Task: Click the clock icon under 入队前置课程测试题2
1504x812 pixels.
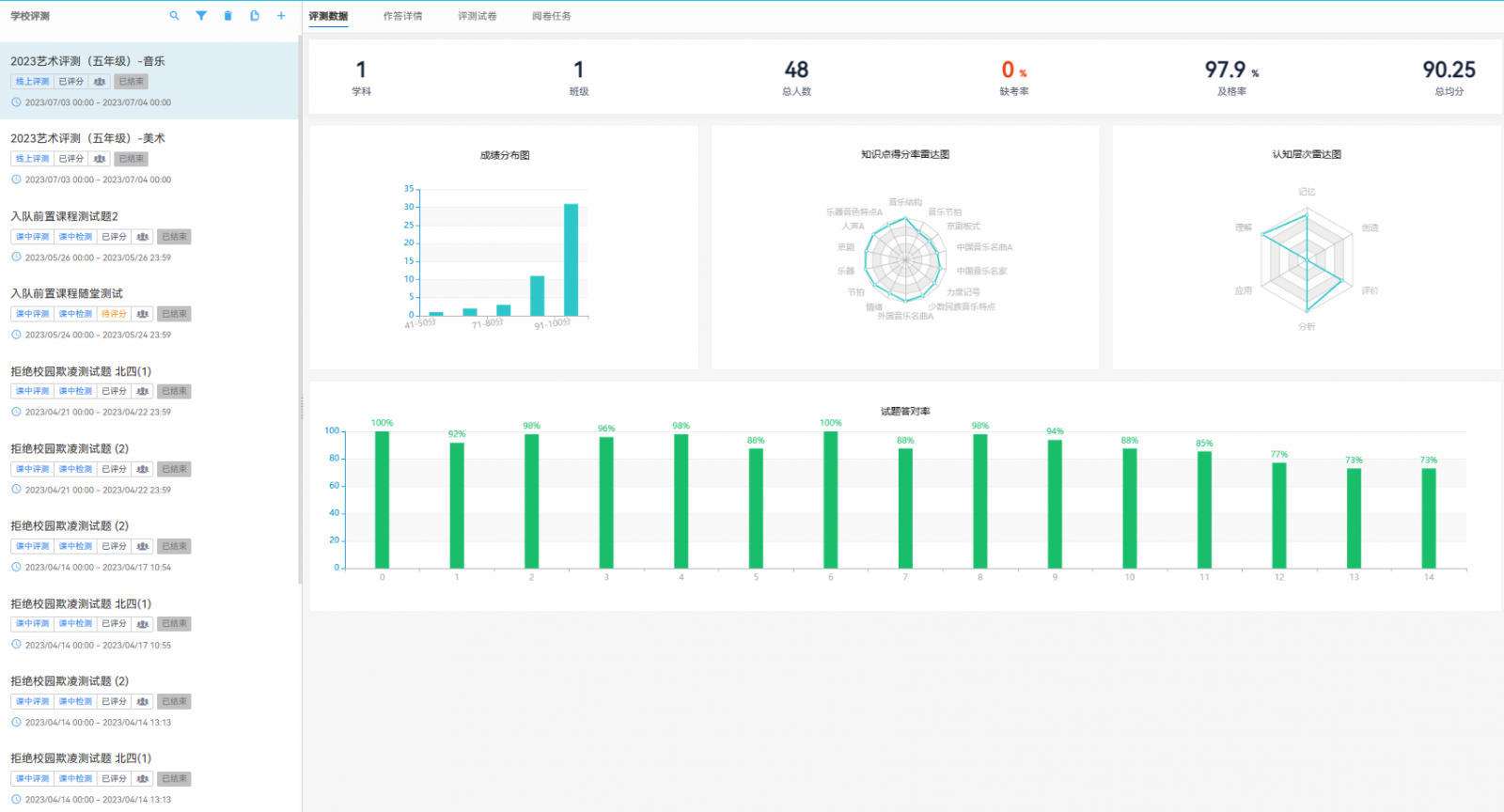Action: [16, 257]
